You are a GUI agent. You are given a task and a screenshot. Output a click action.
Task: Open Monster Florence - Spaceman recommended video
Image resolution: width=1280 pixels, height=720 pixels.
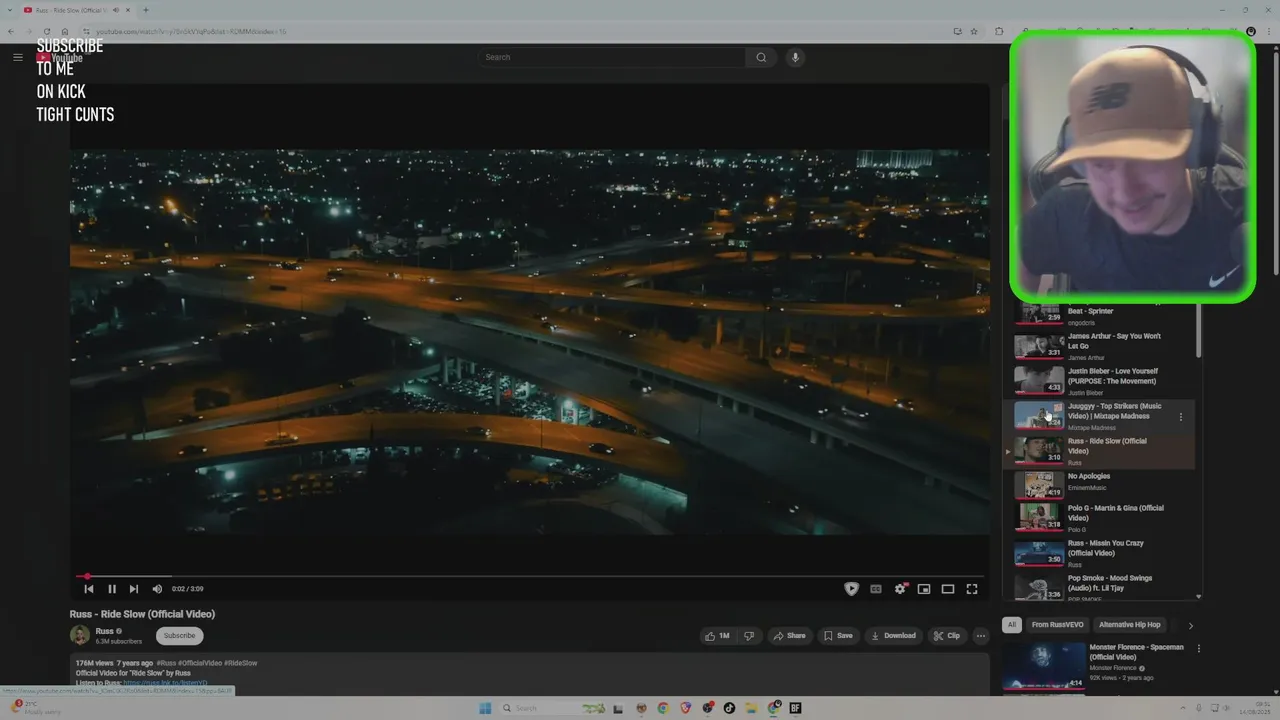[x=1096, y=666]
